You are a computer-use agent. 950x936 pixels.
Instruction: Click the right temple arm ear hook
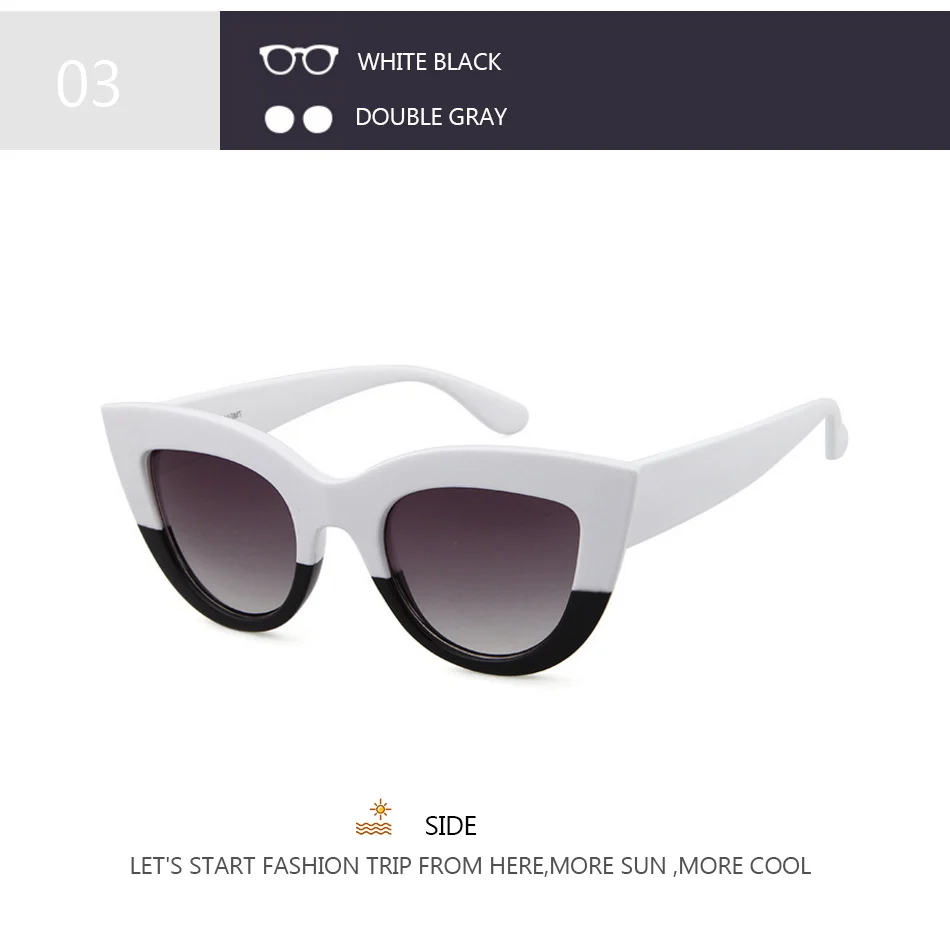point(835,428)
